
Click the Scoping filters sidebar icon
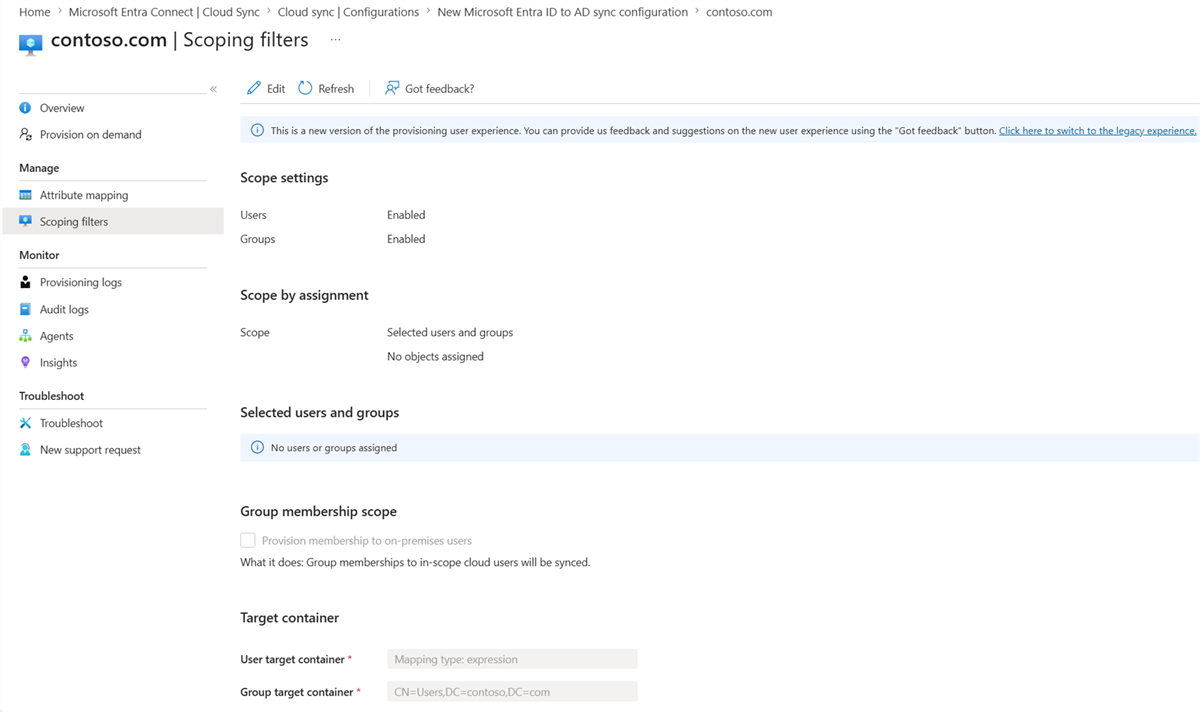pos(26,221)
